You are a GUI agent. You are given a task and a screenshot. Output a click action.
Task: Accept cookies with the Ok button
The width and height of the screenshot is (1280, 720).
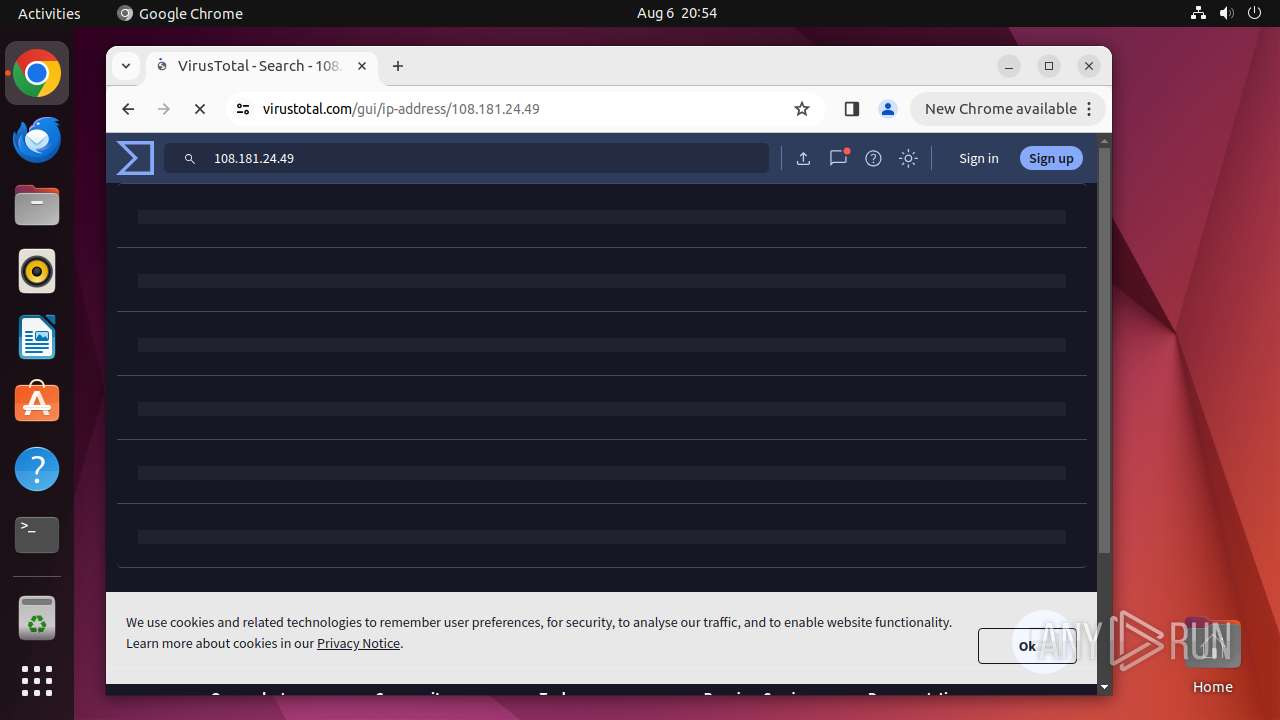pyautogui.click(x=1027, y=646)
